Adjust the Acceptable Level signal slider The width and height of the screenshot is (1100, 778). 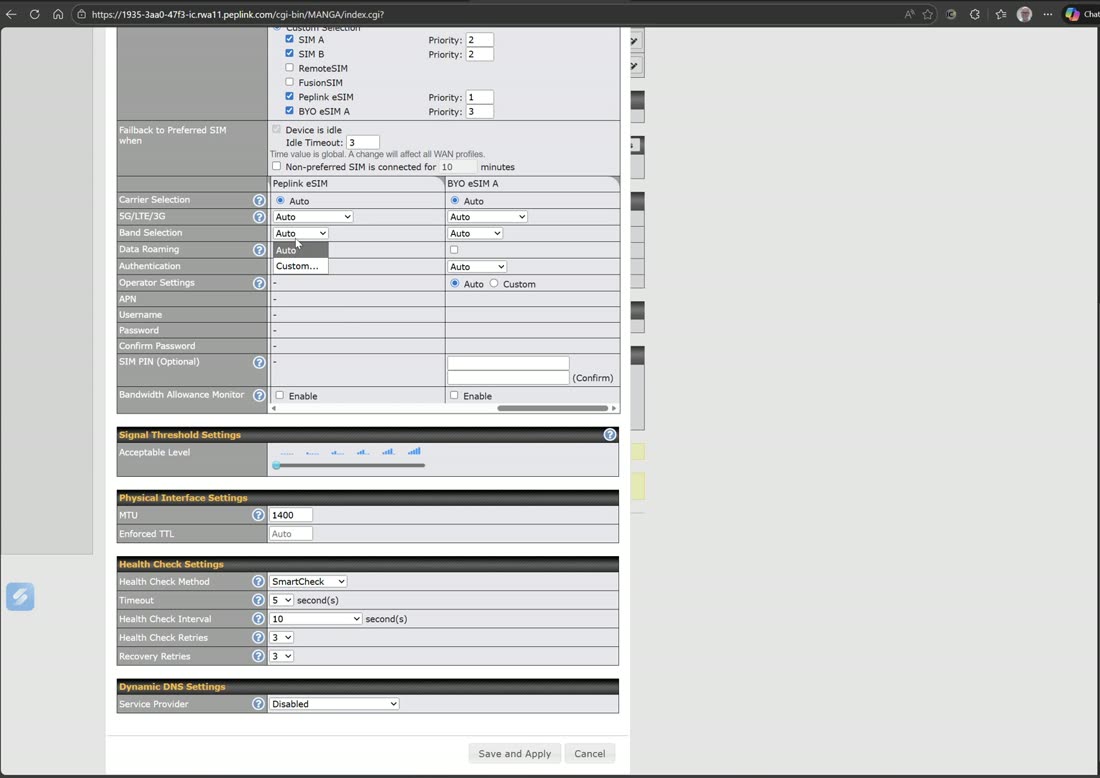(276, 465)
